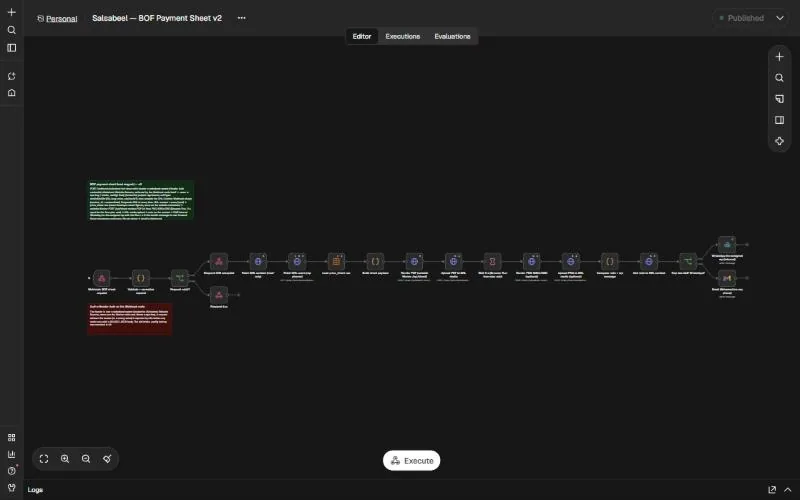
Task: Select the Load price sheet spreadsheet node
Action: coord(336,261)
